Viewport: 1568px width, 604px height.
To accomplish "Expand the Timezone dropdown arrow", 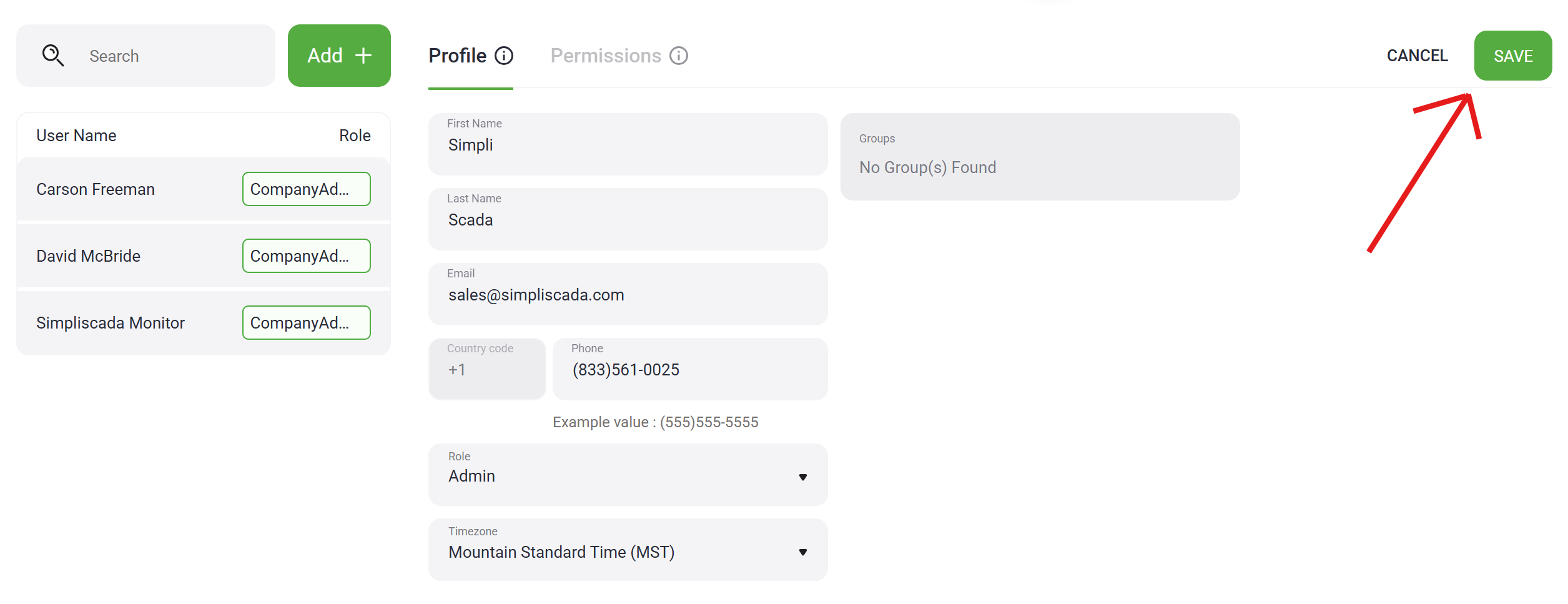I will coord(803,552).
